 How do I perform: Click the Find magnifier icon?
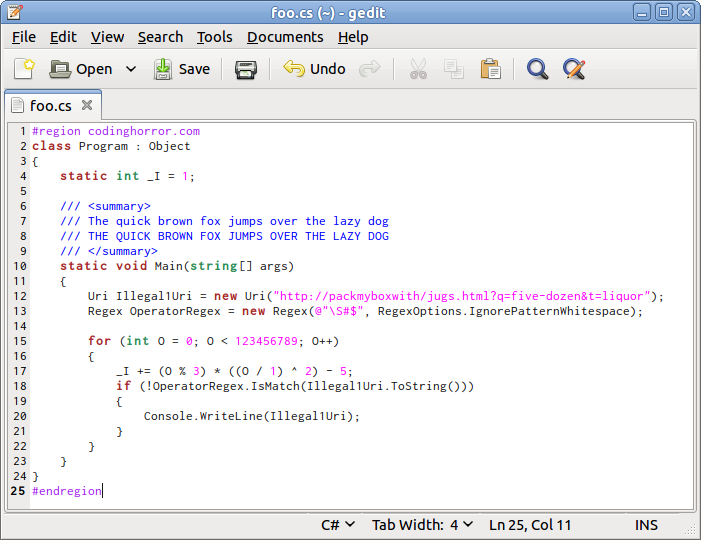click(537, 69)
